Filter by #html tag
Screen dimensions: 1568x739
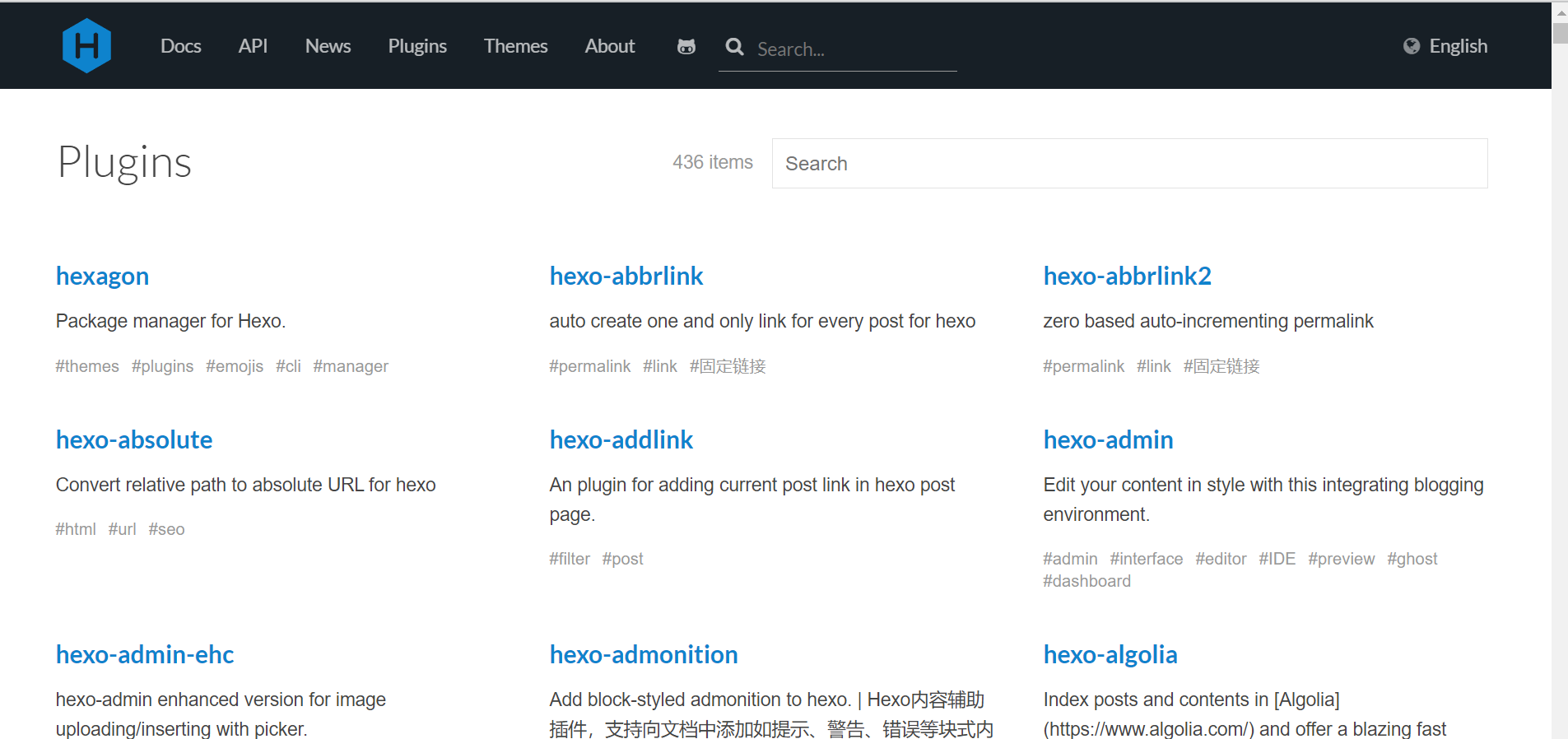click(x=76, y=529)
